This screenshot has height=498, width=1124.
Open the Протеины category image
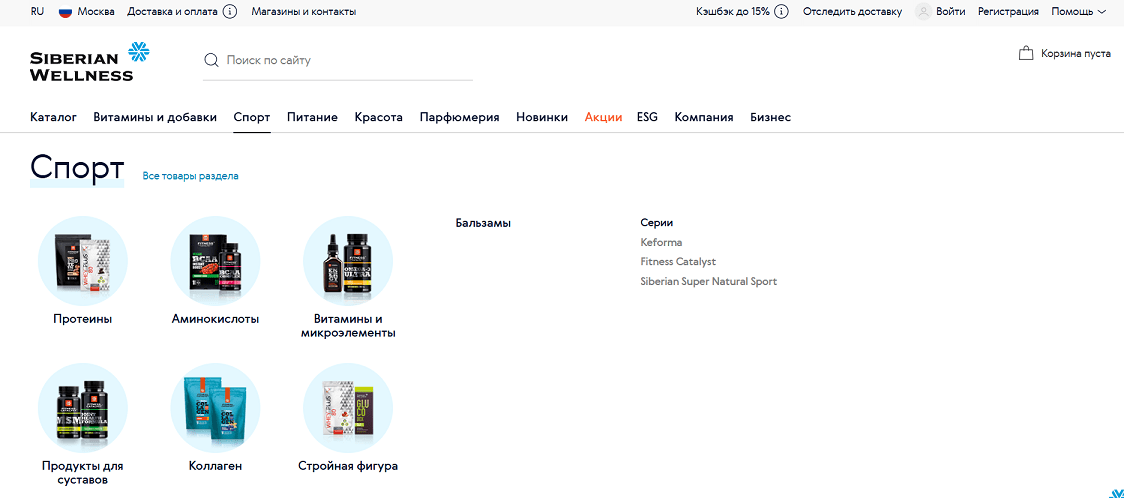pyautogui.click(x=82, y=261)
